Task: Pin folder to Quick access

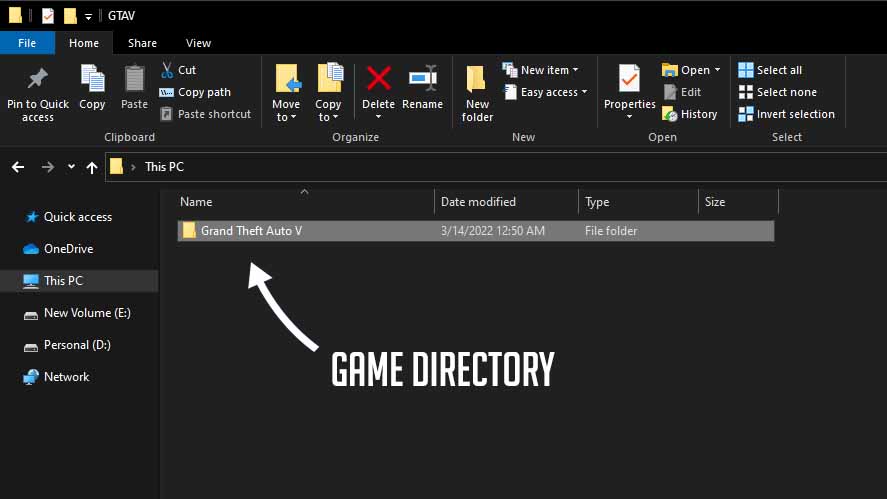Action: (x=38, y=93)
